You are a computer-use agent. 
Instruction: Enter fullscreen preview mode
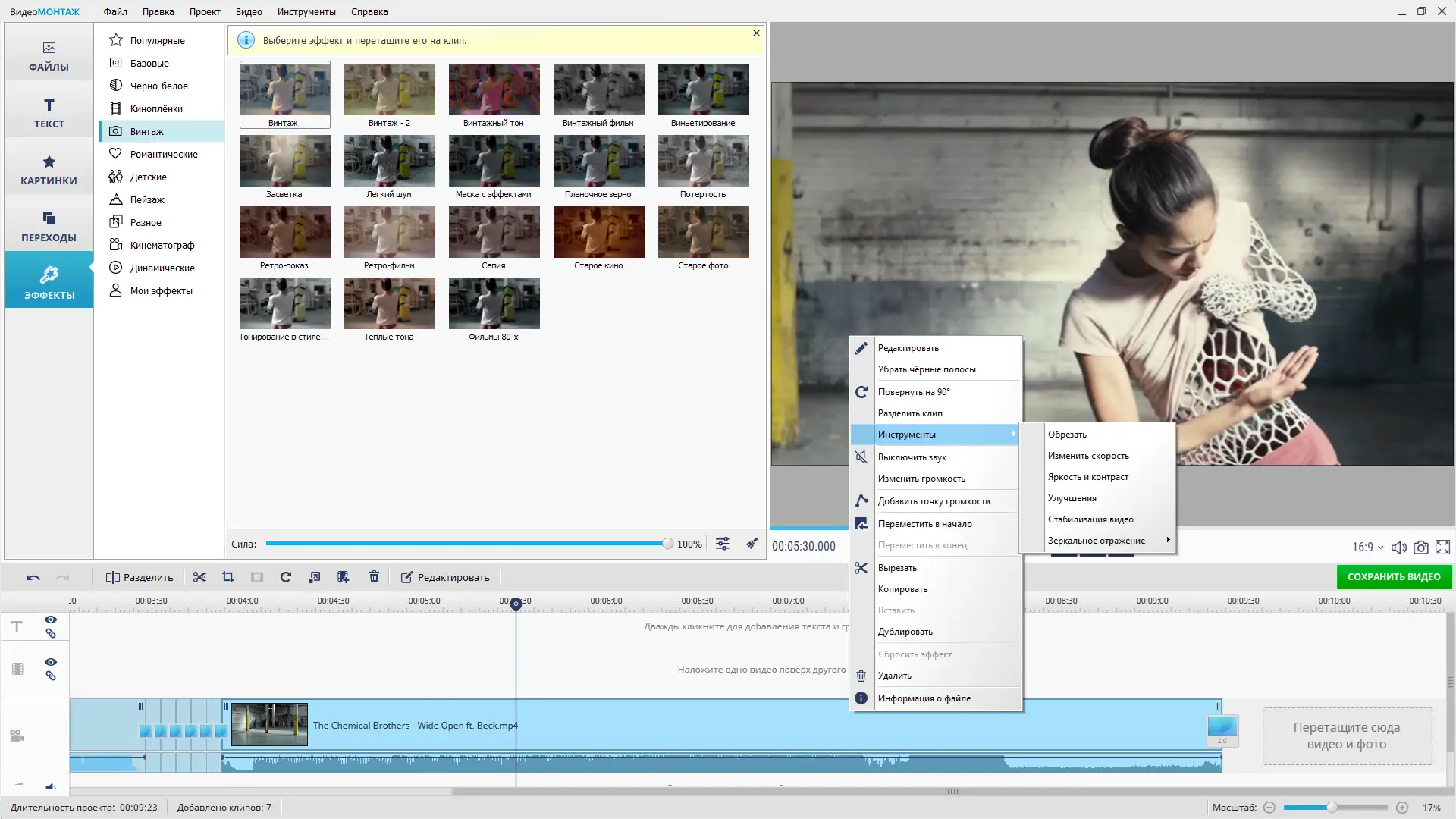(x=1443, y=547)
